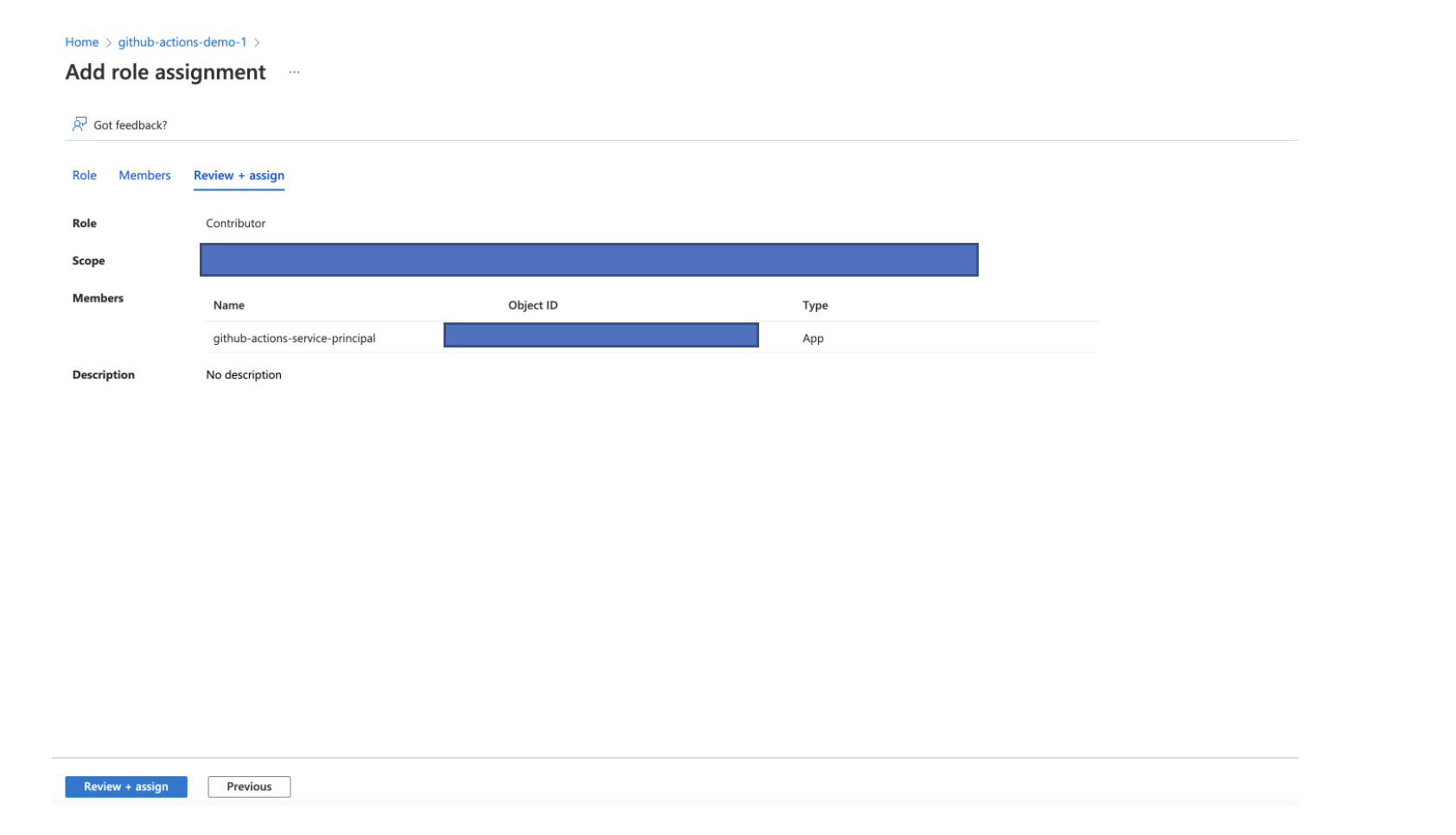Switch to the Role tab

(x=84, y=175)
